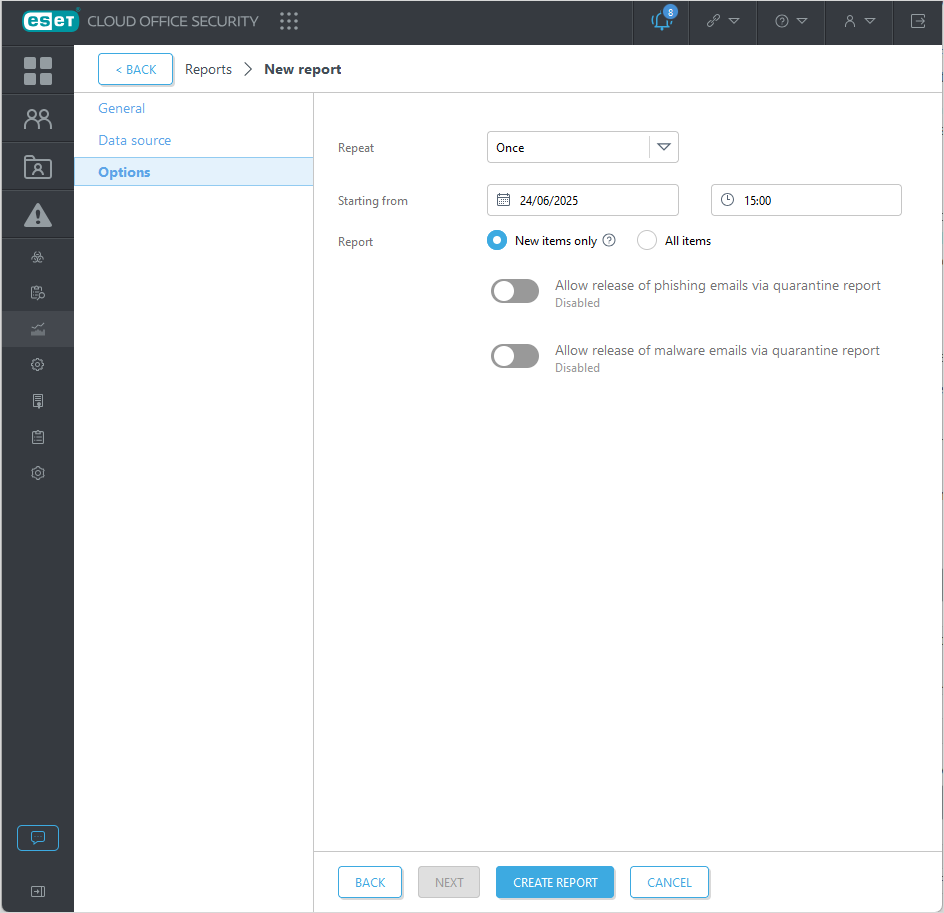
Task: Expand quick links dropdown arrow
Action: pyautogui.click(x=734, y=21)
